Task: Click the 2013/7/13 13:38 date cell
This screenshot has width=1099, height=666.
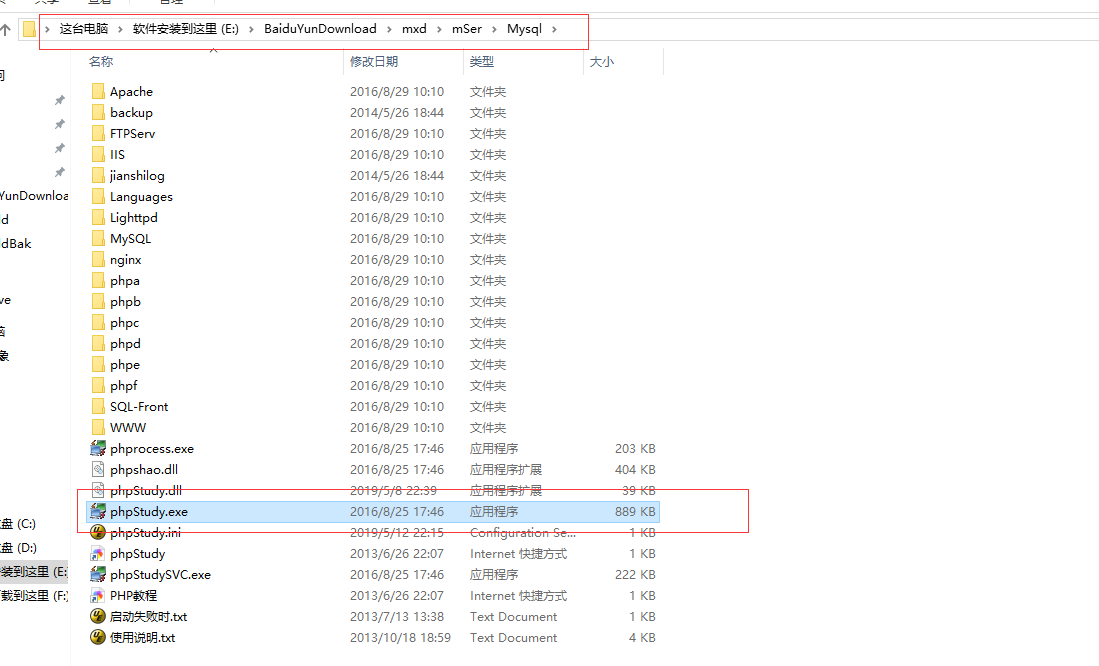Action: point(397,617)
